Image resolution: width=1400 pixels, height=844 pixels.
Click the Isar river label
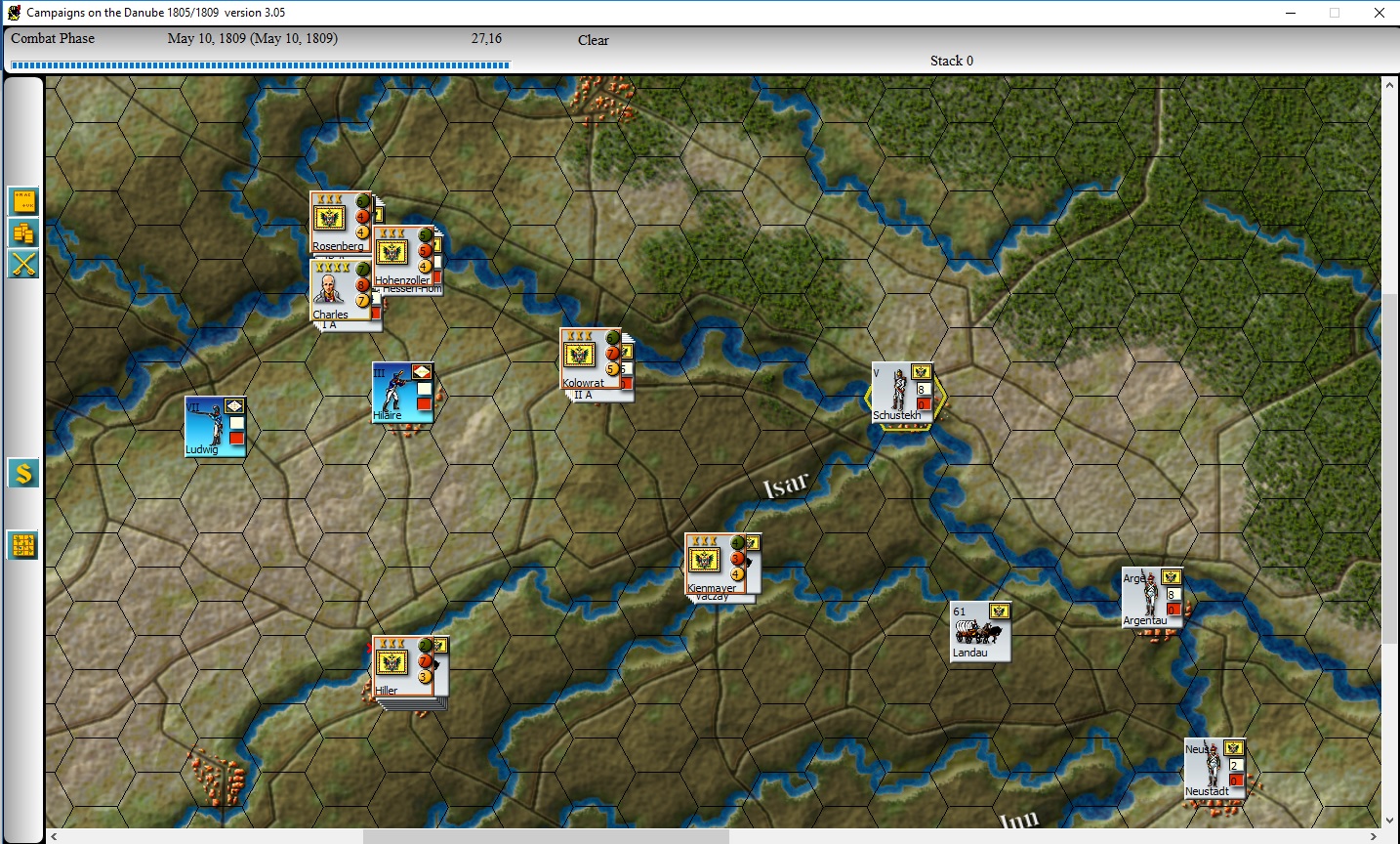786,485
